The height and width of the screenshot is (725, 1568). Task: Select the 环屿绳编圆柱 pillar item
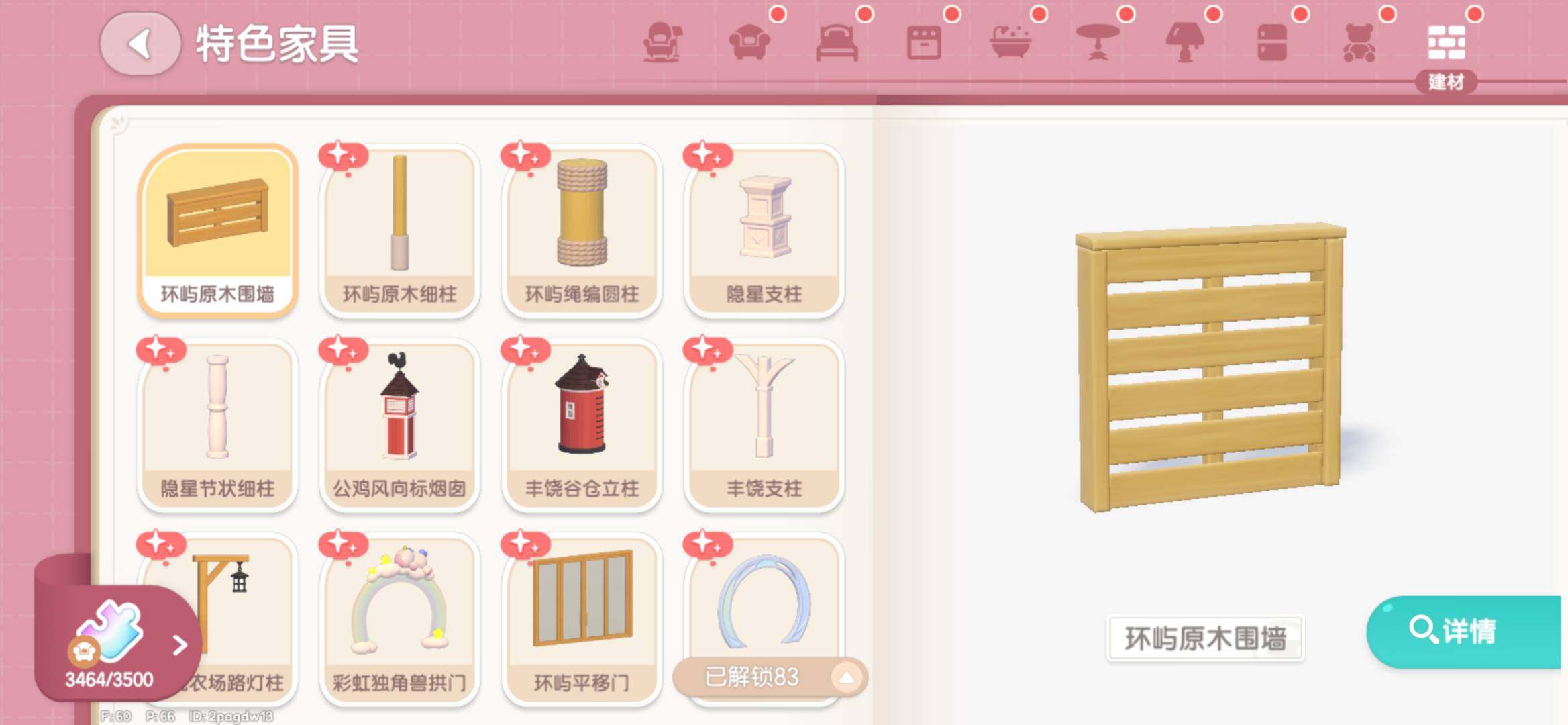click(582, 230)
